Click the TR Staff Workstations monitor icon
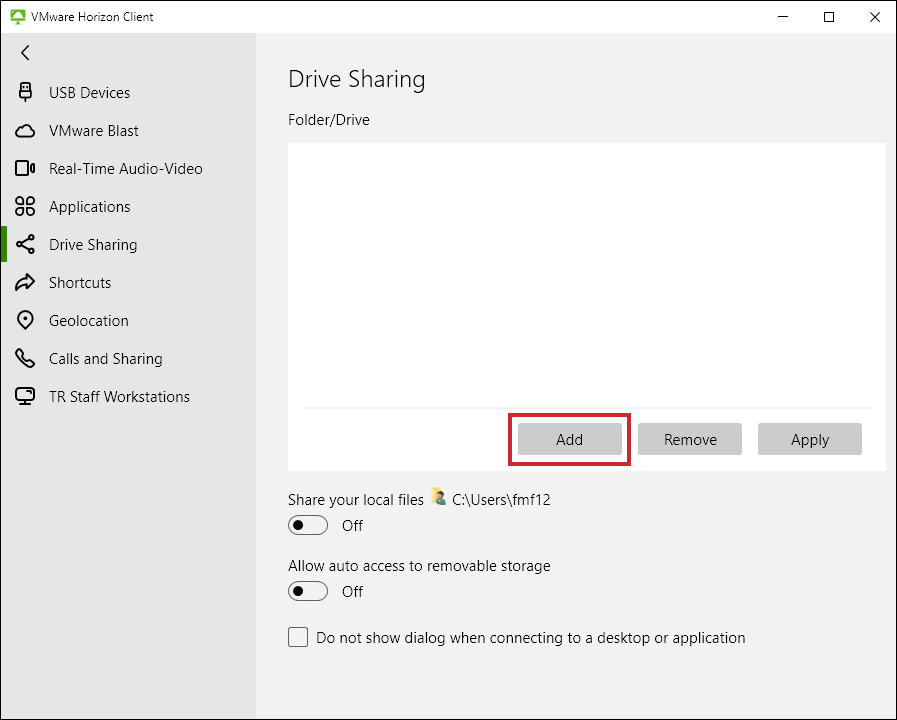The width and height of the screenshot is (897, 720). pos(25,396)
